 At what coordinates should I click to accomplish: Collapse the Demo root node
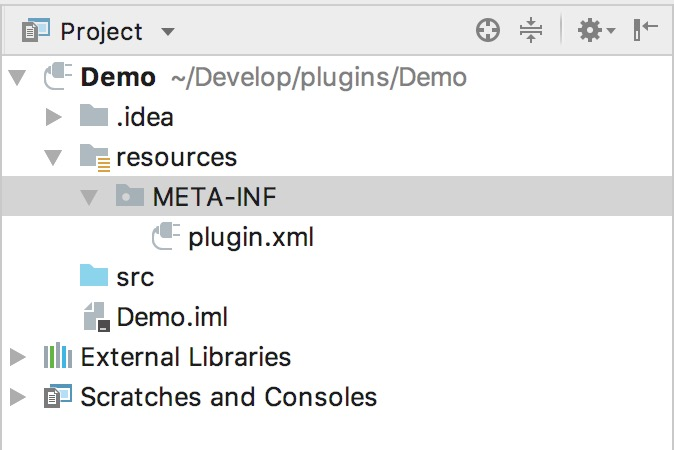point(18,78)
